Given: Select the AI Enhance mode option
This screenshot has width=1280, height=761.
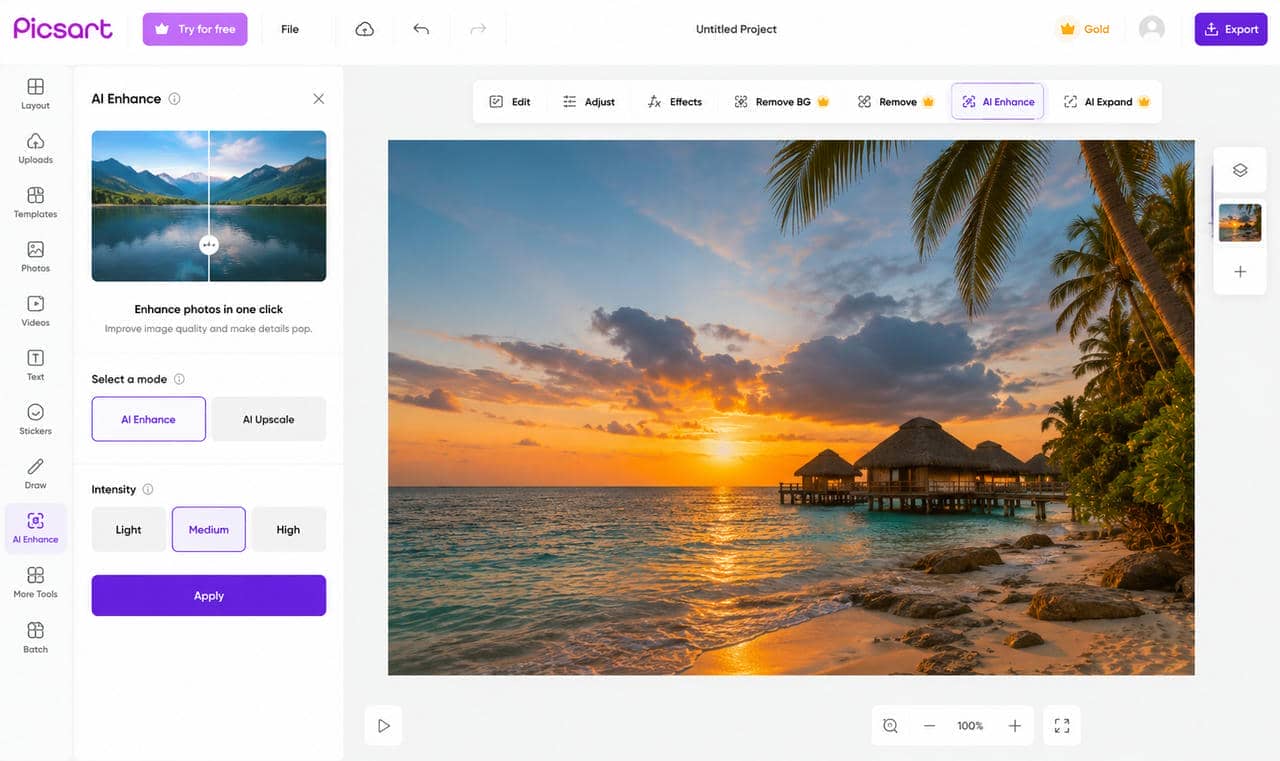Looking at the screenshot, I should pos(148,419).
